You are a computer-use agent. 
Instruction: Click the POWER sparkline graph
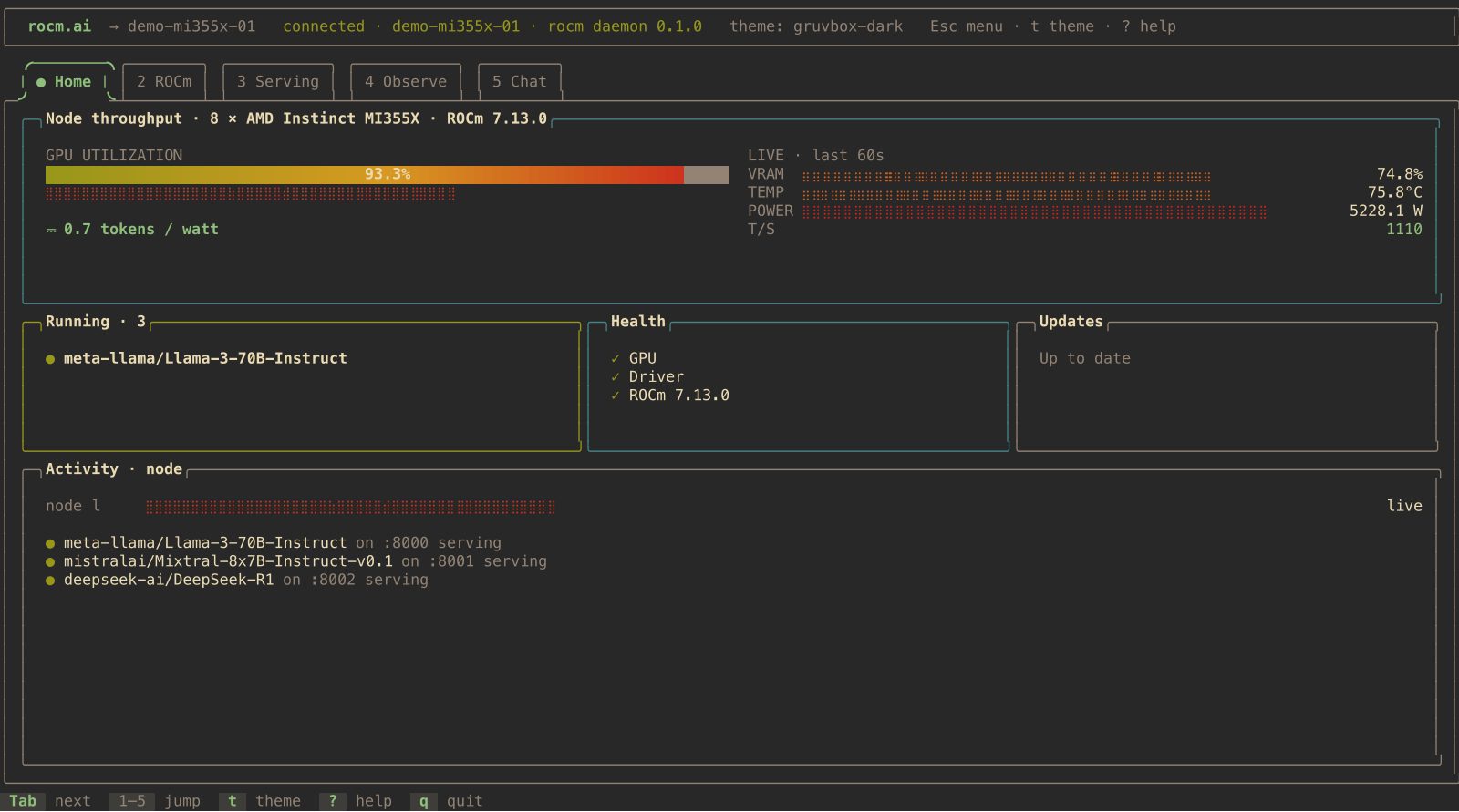coord(1035,212)
